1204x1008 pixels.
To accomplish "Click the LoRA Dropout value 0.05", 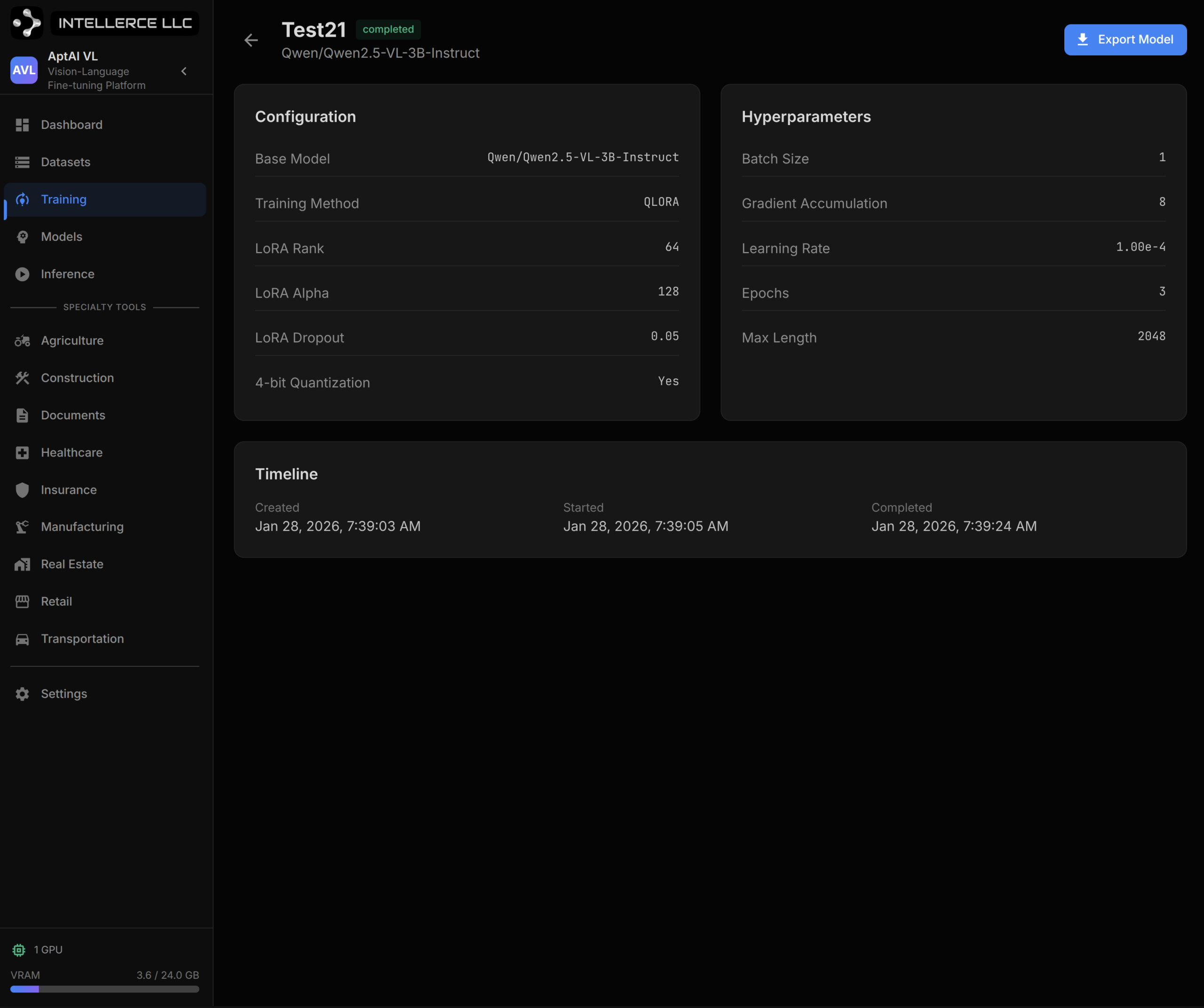I will point(665,336).
